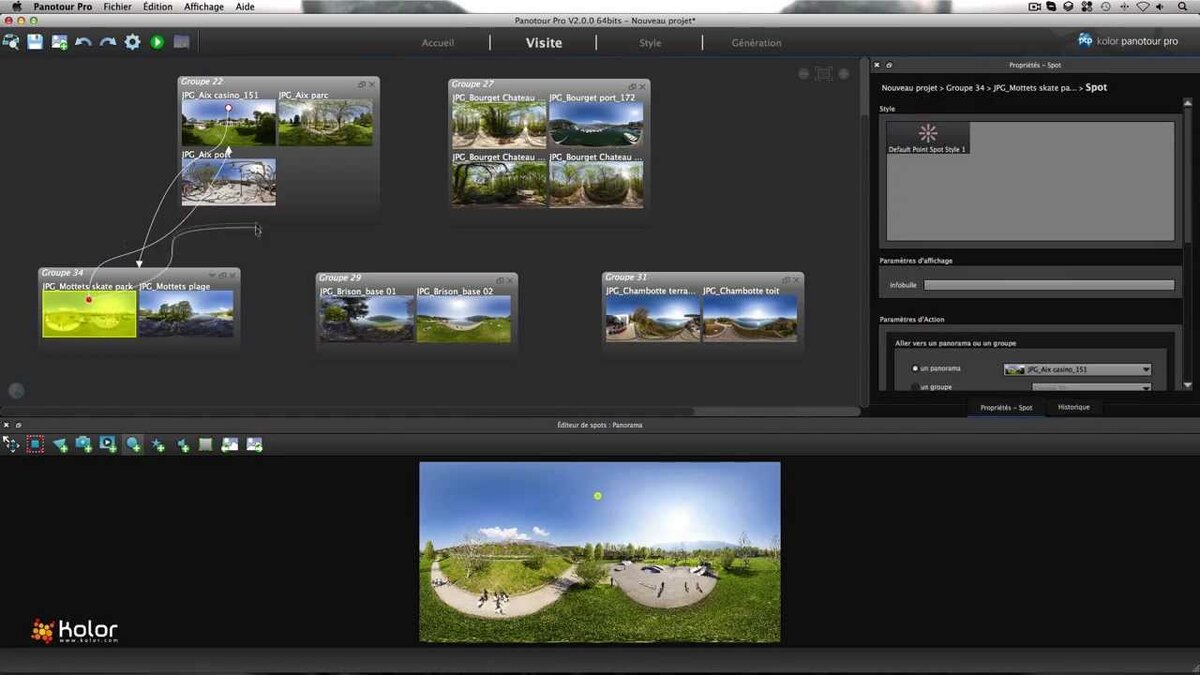Click the detach icon on Groupe 31 header

pos(786,279)
